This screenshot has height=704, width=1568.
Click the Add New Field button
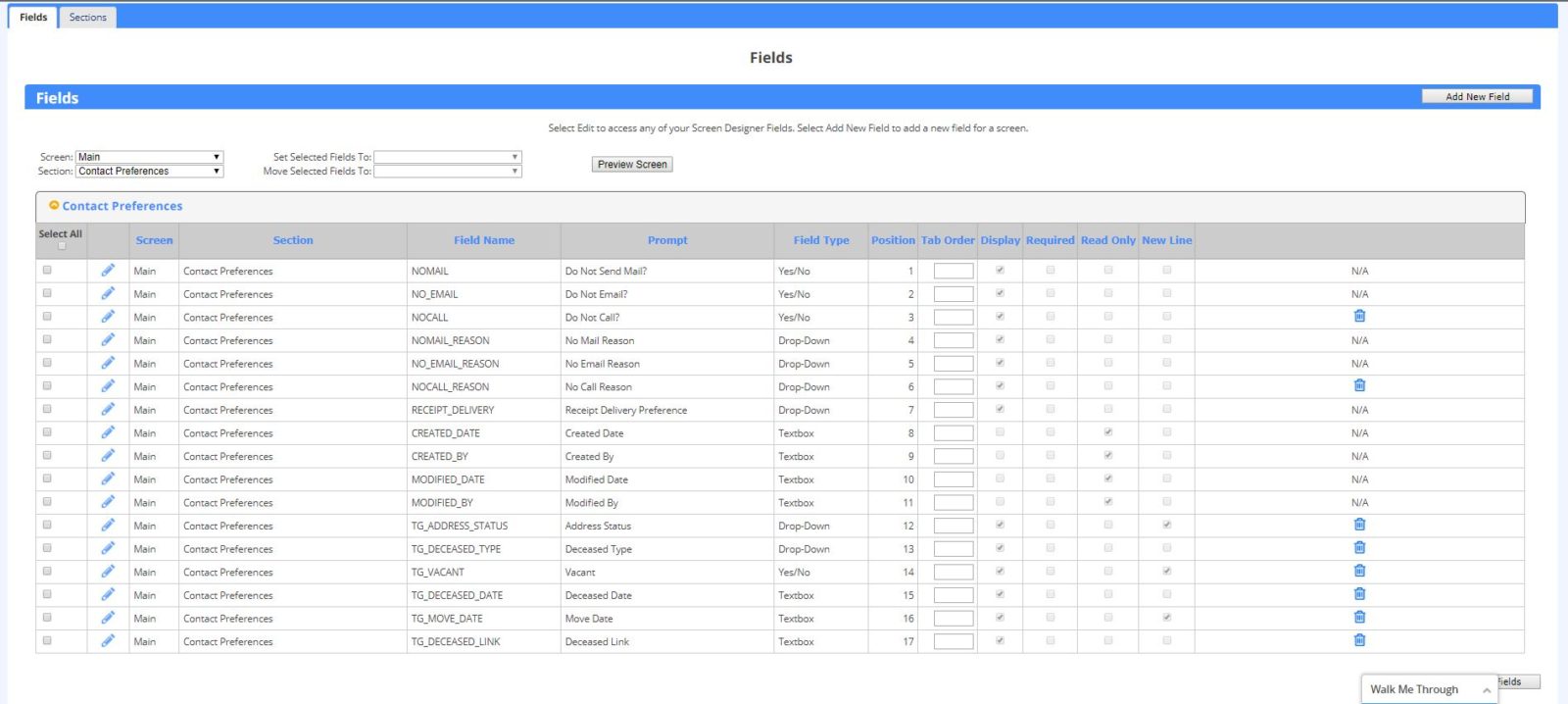pyautogui.click(x=1477, y=97)
